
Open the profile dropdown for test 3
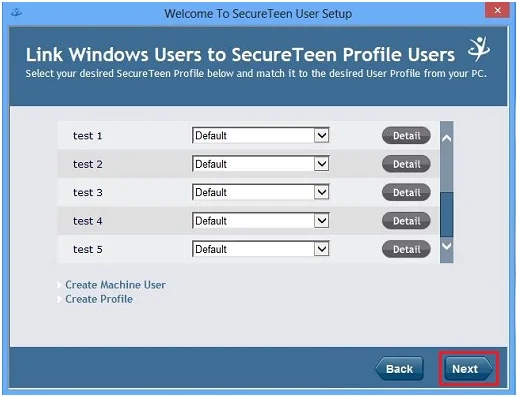tap(260, 192)
